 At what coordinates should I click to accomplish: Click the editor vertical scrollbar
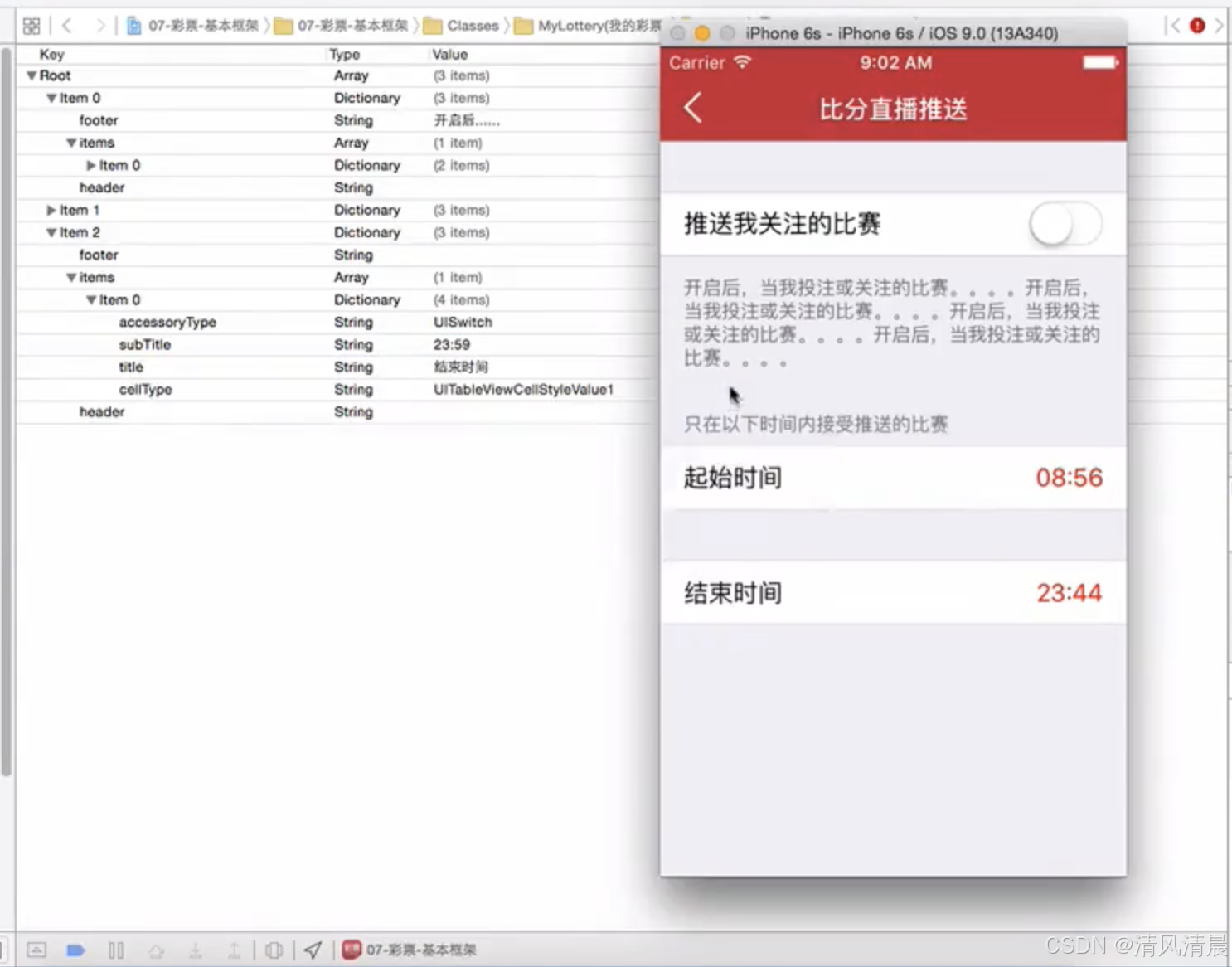tap(7, 412)
